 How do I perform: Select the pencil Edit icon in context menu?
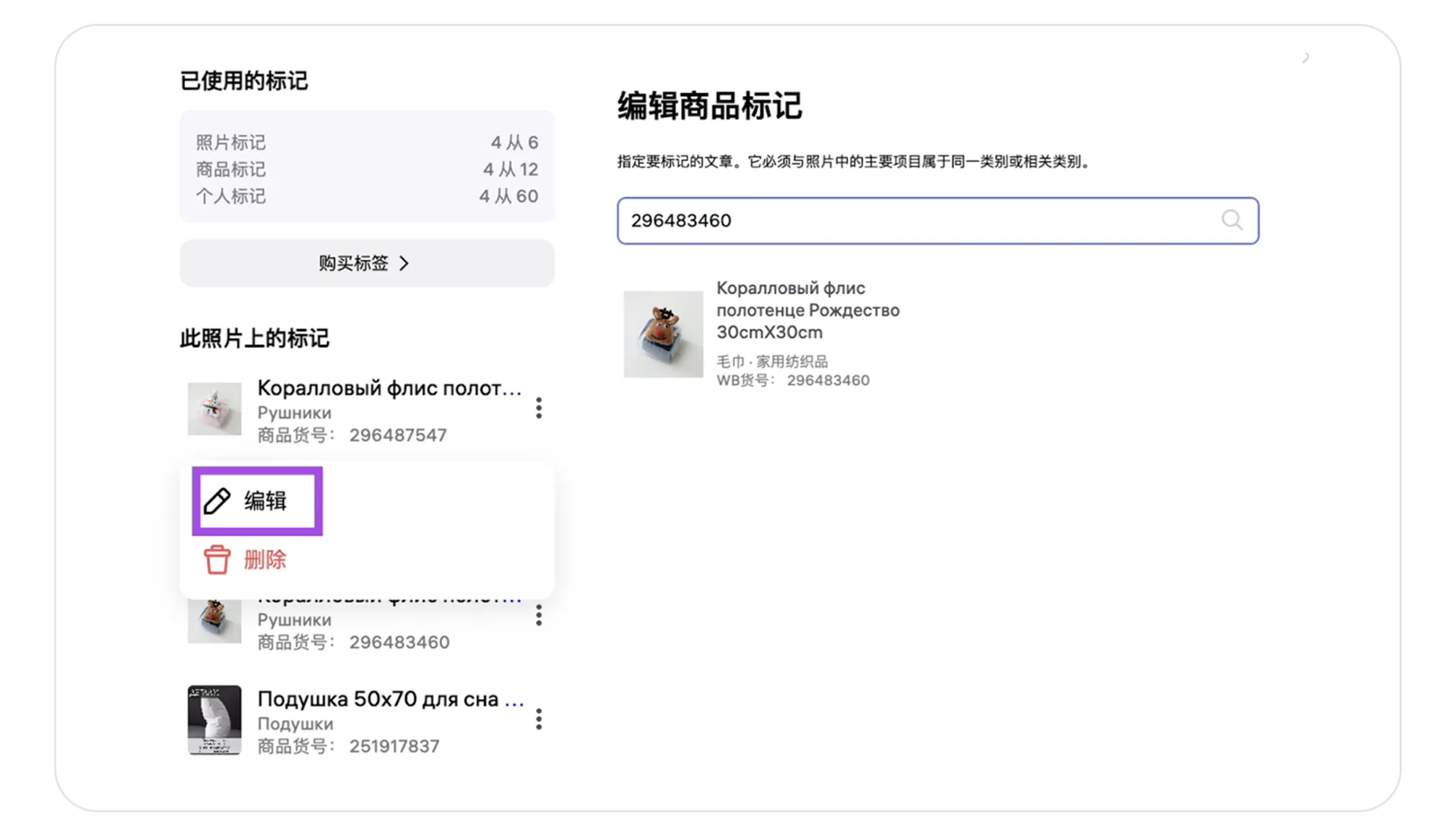tap(216, 500)
